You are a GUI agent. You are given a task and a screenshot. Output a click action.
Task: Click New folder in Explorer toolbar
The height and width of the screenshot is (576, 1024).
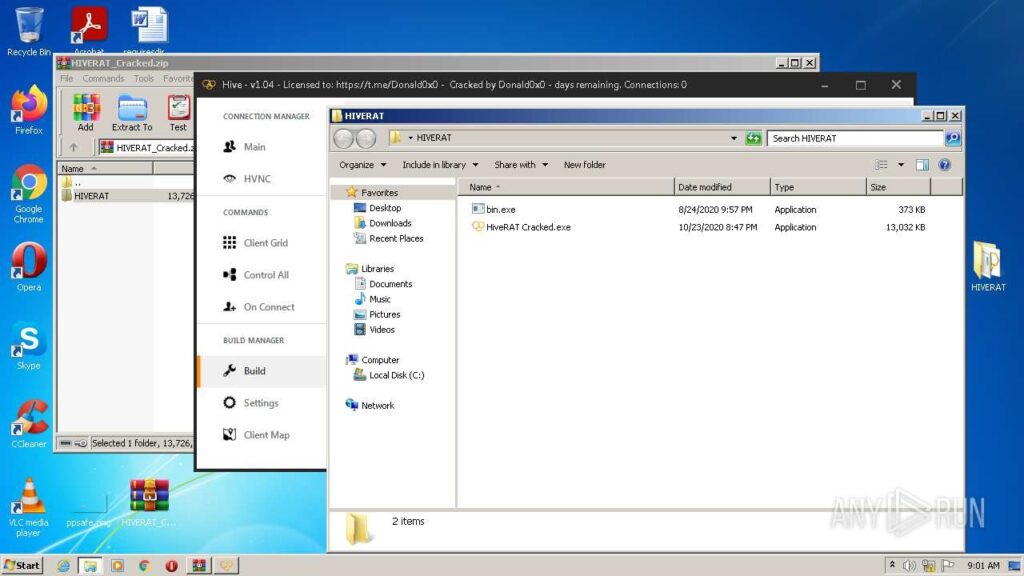[x=584, y=165]
